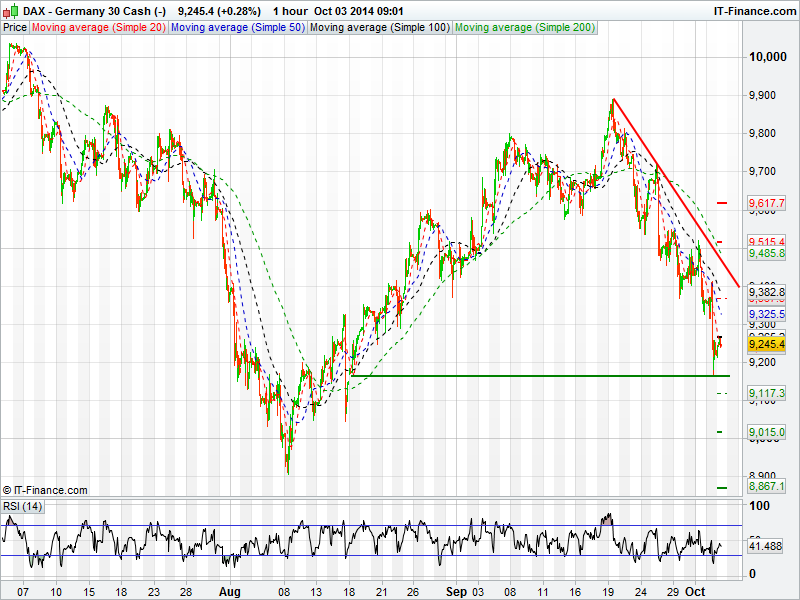Select the red 9,515.4 price level label
This screenshot has width=800, height=600.
click(x=766, y=242)
